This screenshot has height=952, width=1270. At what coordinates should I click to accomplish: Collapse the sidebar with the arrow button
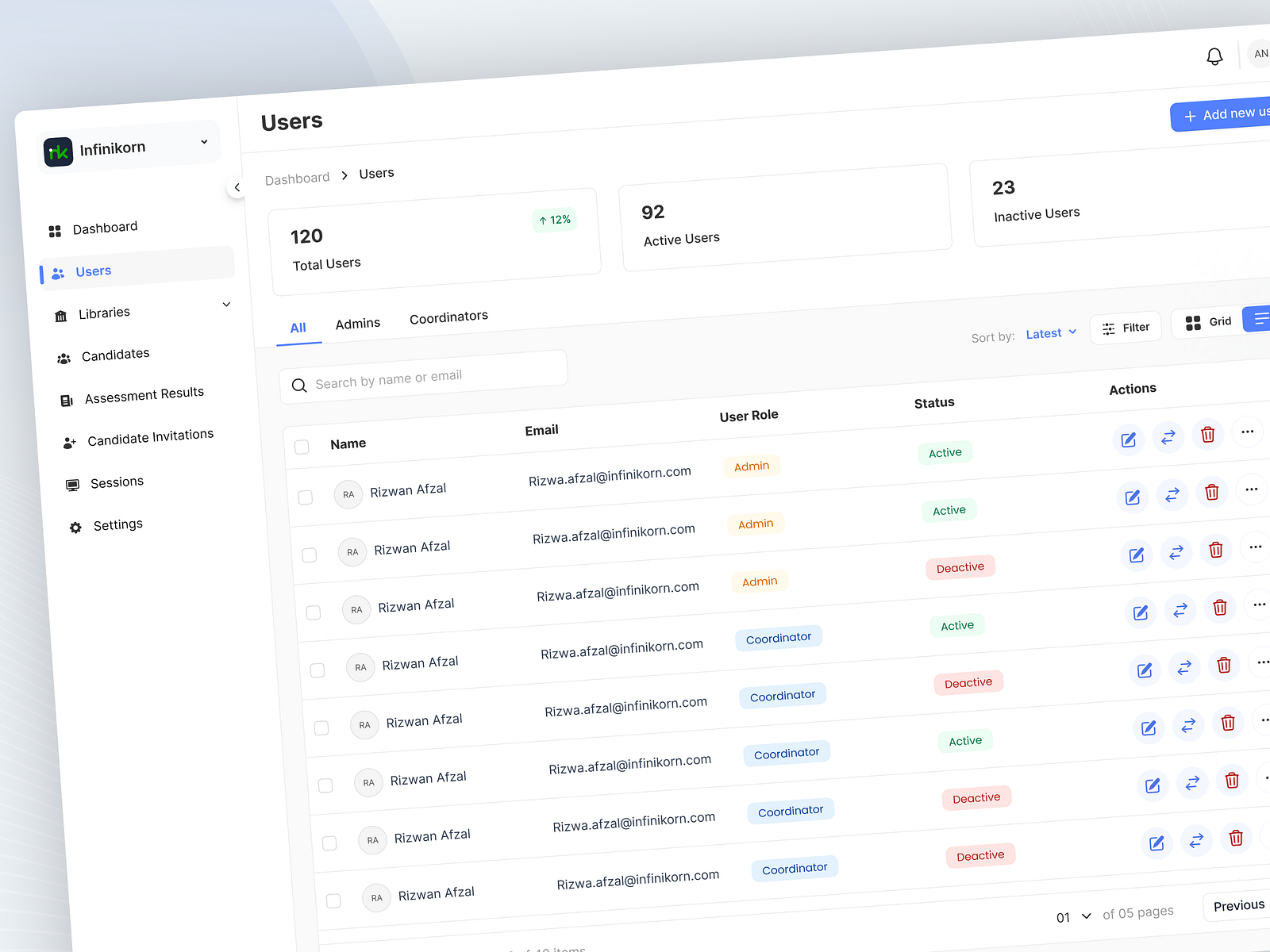(x=237, y=188)
